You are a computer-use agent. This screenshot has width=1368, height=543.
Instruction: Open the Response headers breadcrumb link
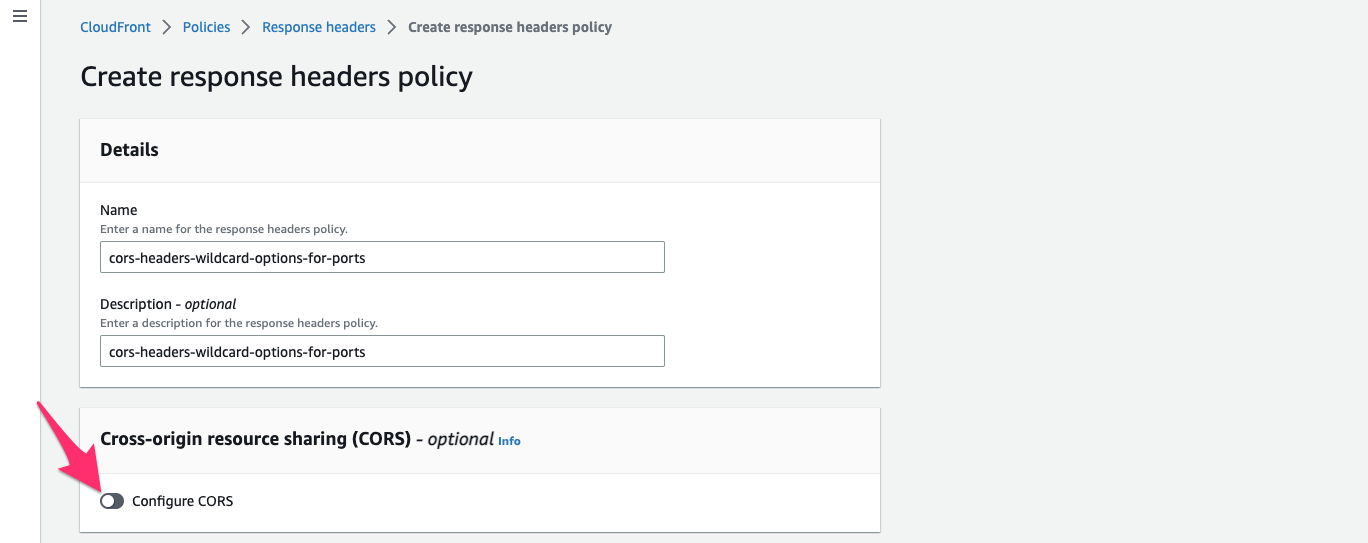pos(318,27)
